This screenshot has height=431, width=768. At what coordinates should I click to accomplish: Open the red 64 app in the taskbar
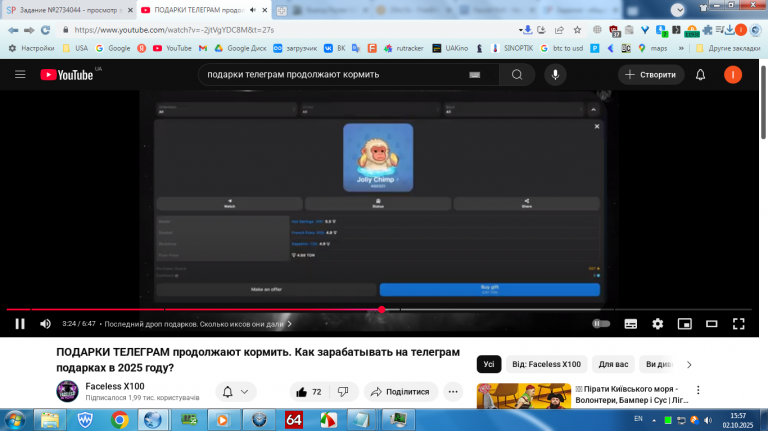[x=293, y=420]
